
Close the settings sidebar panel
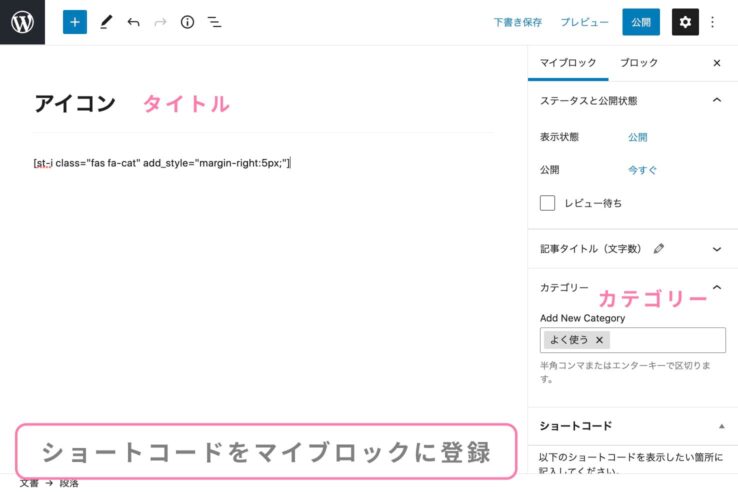tap(717, 63)
